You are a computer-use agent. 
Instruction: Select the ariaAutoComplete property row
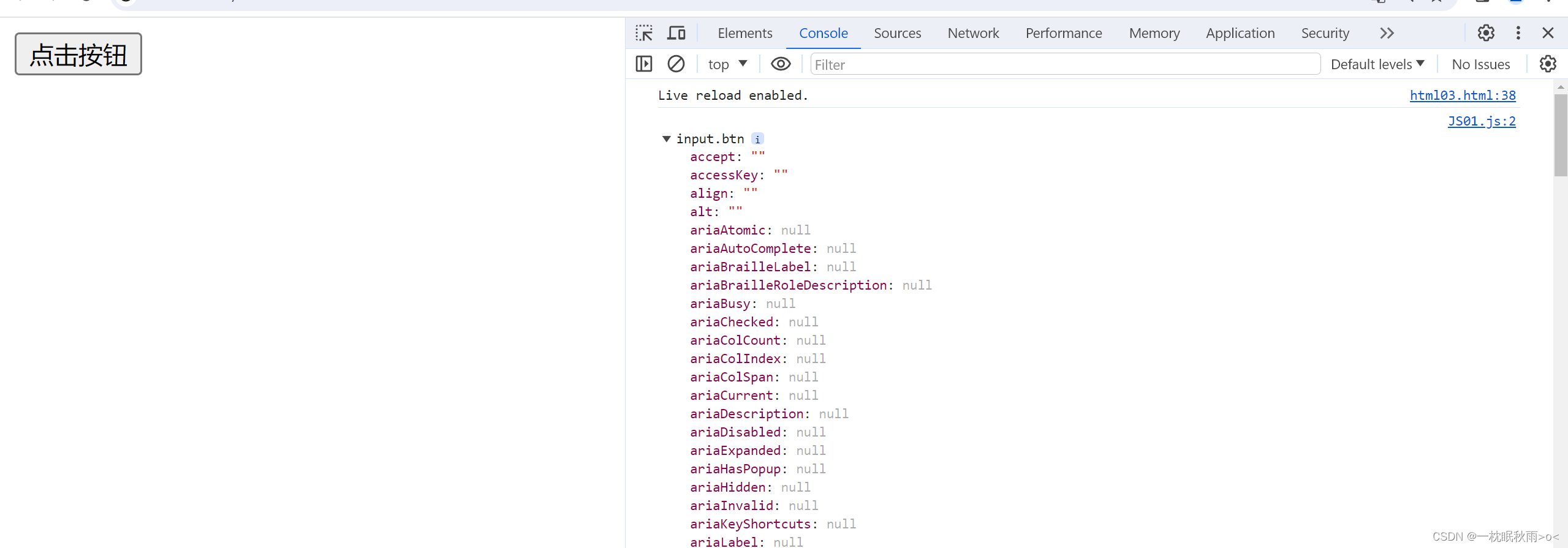click(773, 249)
